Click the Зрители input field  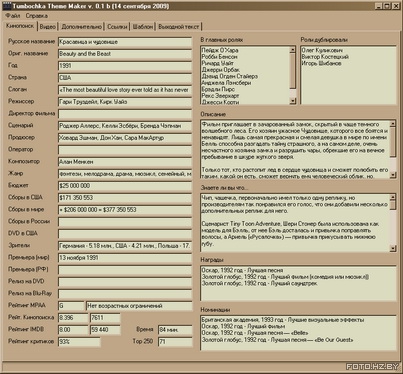[125, 246]
